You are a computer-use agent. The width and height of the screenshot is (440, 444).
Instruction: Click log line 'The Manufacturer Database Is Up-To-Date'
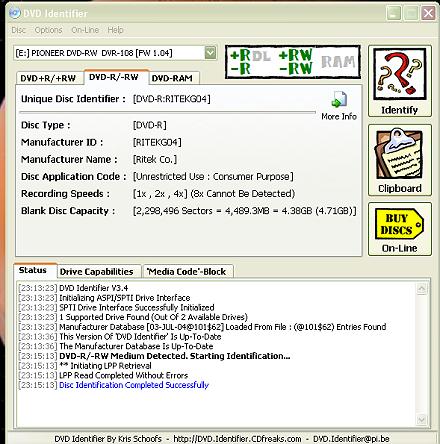136,346
